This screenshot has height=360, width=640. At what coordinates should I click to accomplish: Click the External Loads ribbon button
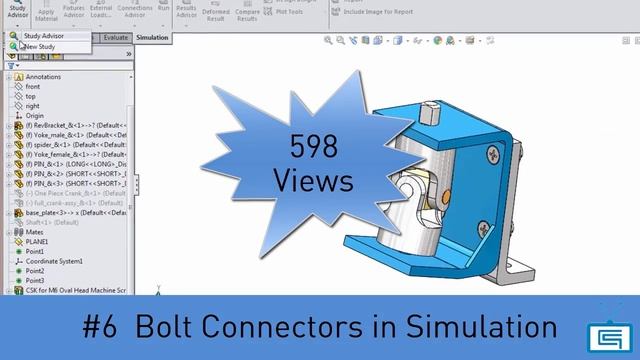[x=101, y=10]
